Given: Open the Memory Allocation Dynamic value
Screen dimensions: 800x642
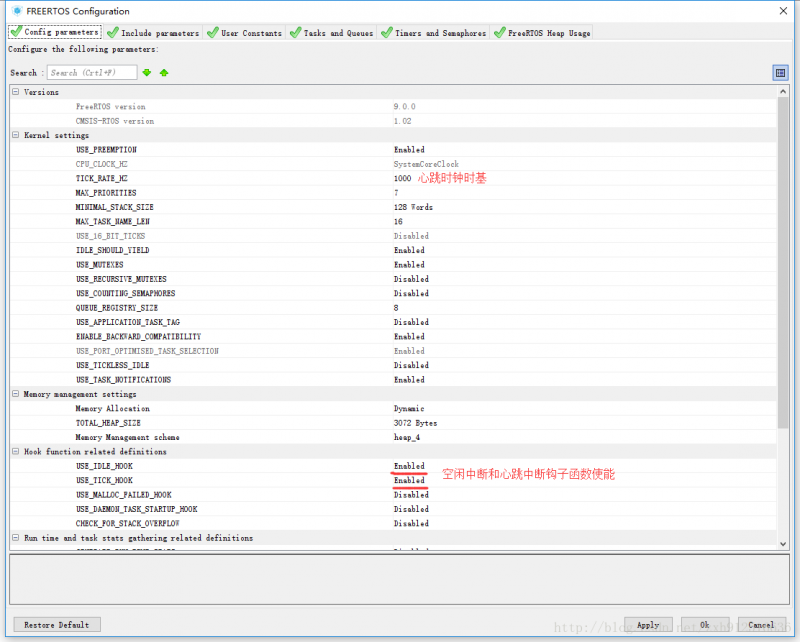Looking at the screenshot, I should click(409, 408).
